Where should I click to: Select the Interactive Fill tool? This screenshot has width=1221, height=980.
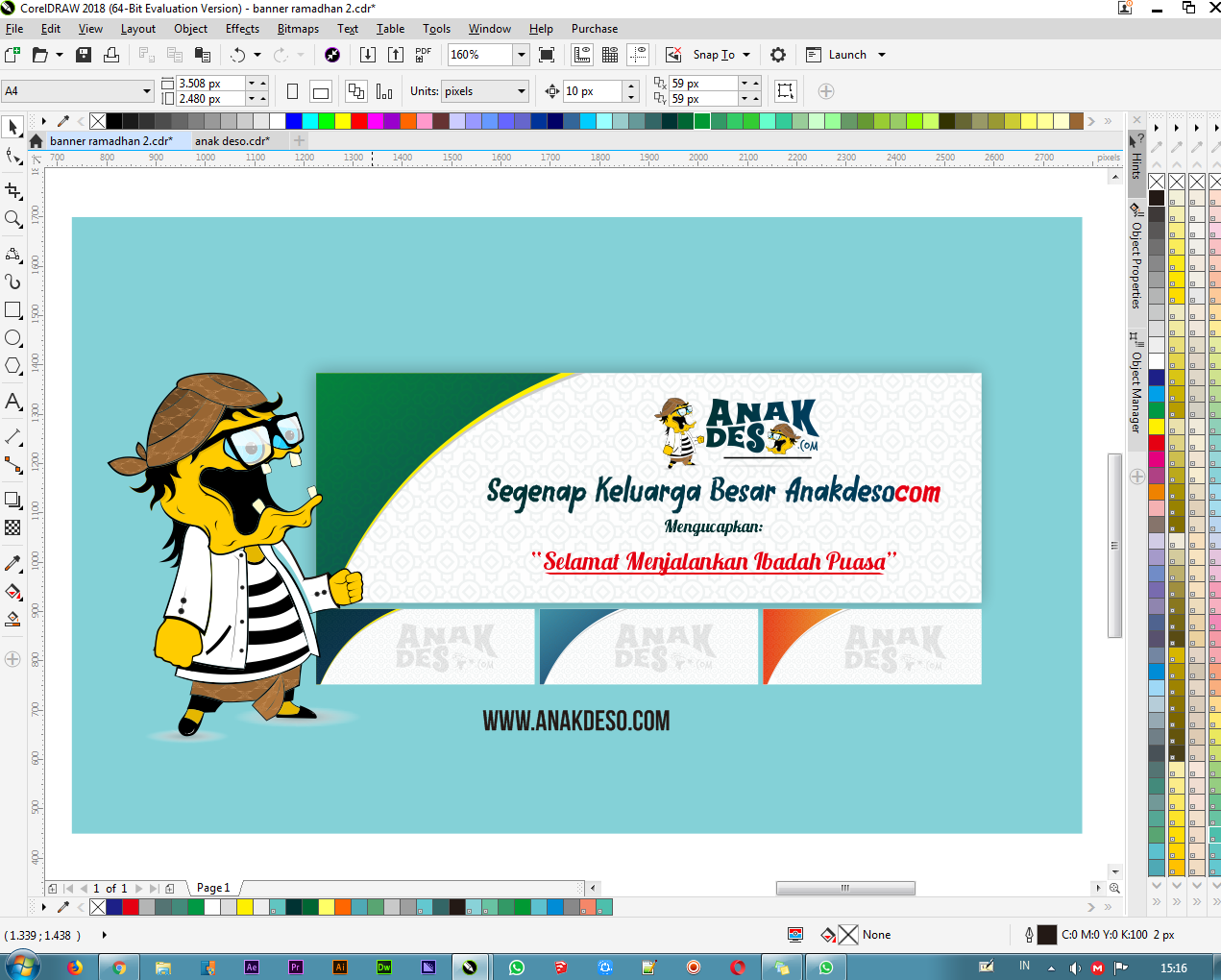coord(12,591)
